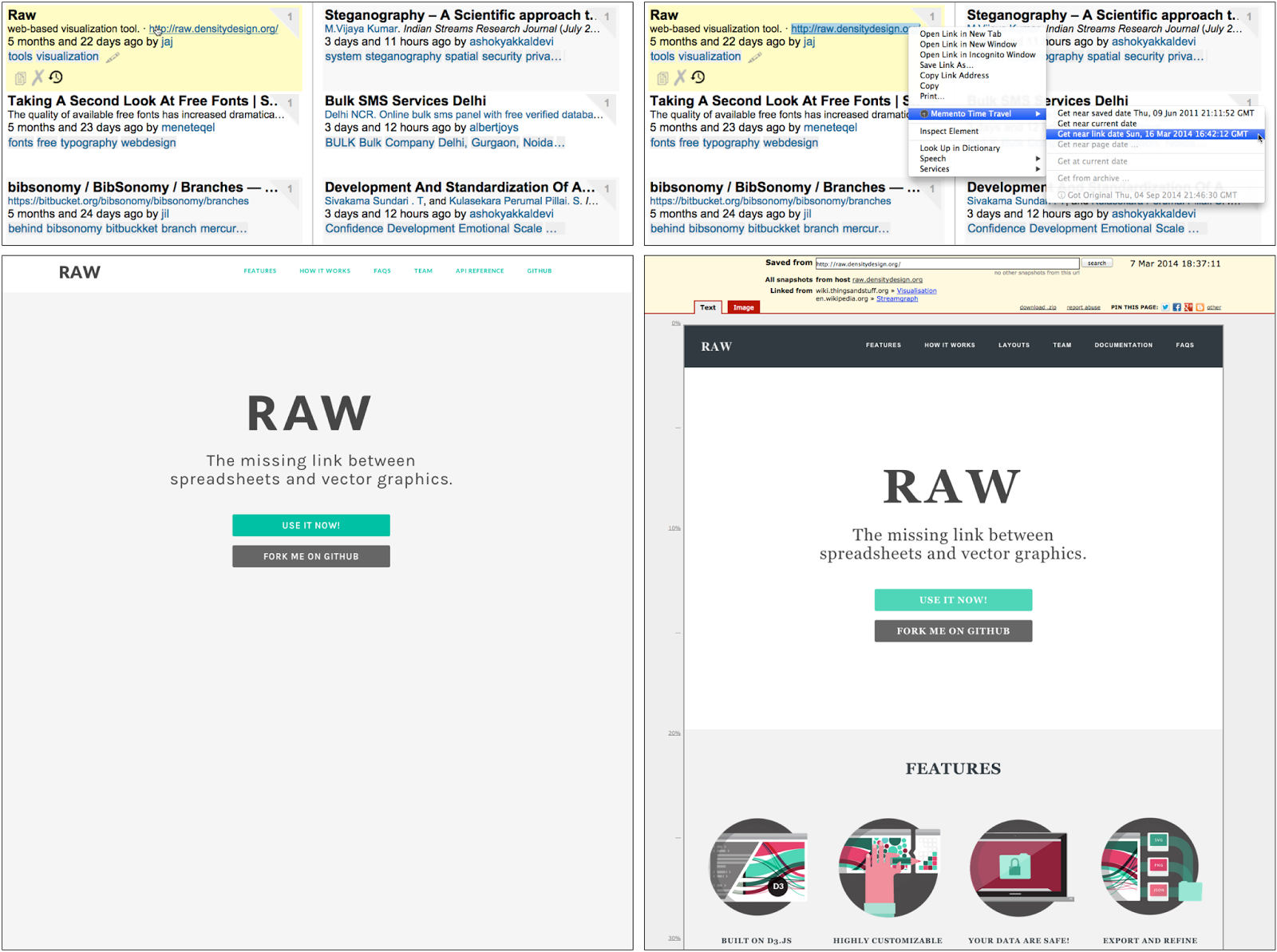Select Copy Link Address from the context menu
The image size is (1277, 952).
[954, 76]
